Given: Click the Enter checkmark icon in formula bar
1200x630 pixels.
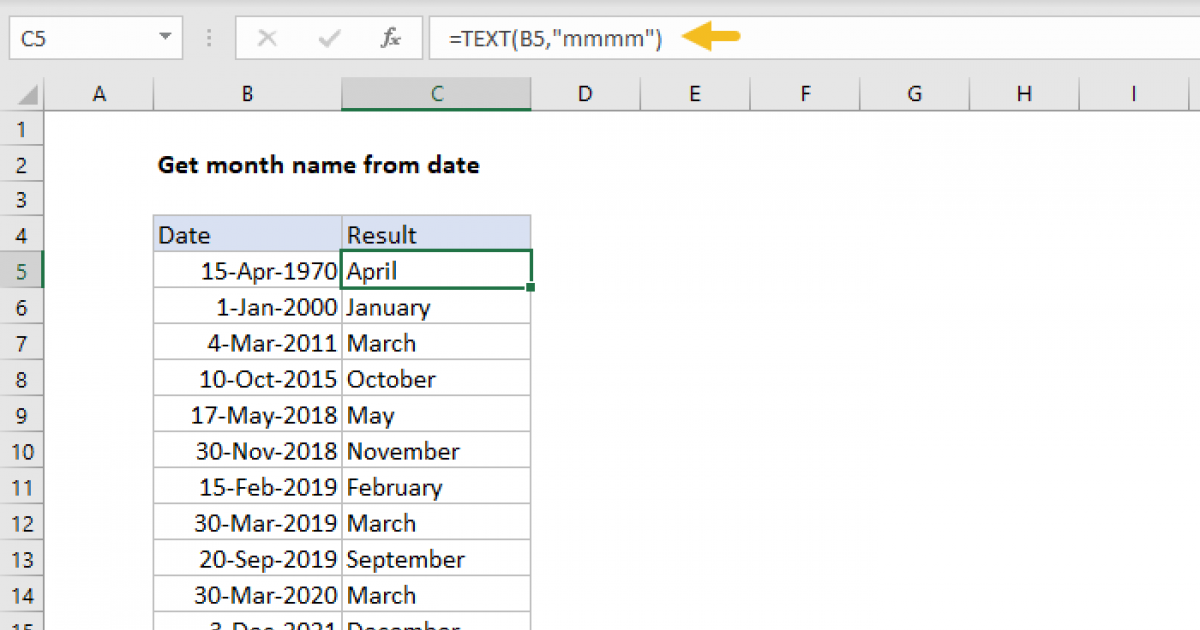Looking at the screenshot, I should click(329, 39).
